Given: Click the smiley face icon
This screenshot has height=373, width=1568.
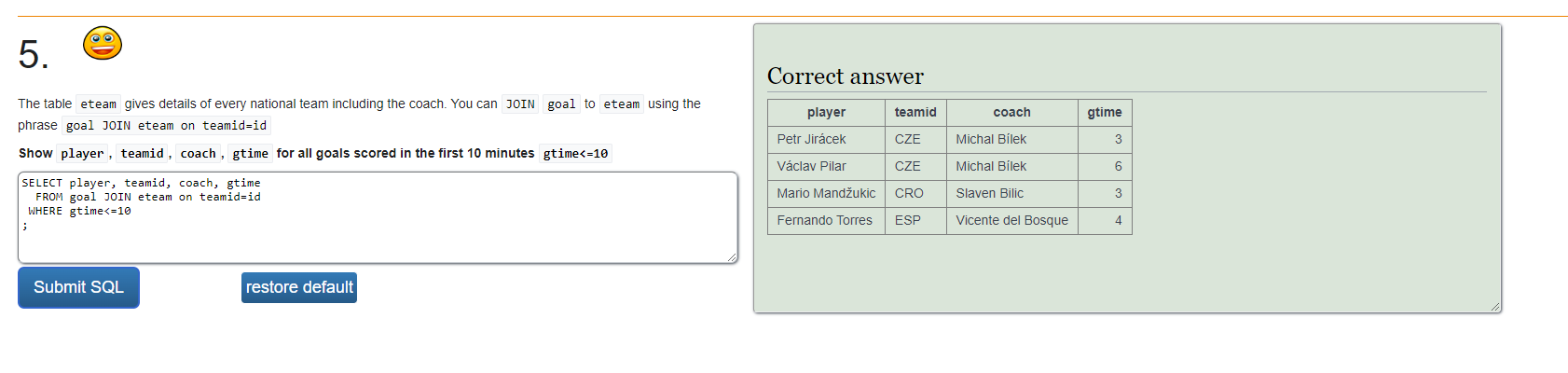Looking at the screenshot, I should [x=103, y=43].
